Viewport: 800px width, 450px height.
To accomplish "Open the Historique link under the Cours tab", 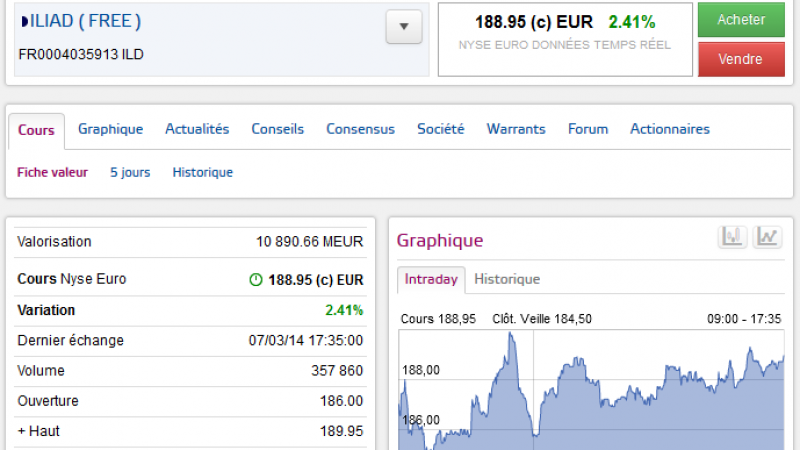I will point(202,172).
